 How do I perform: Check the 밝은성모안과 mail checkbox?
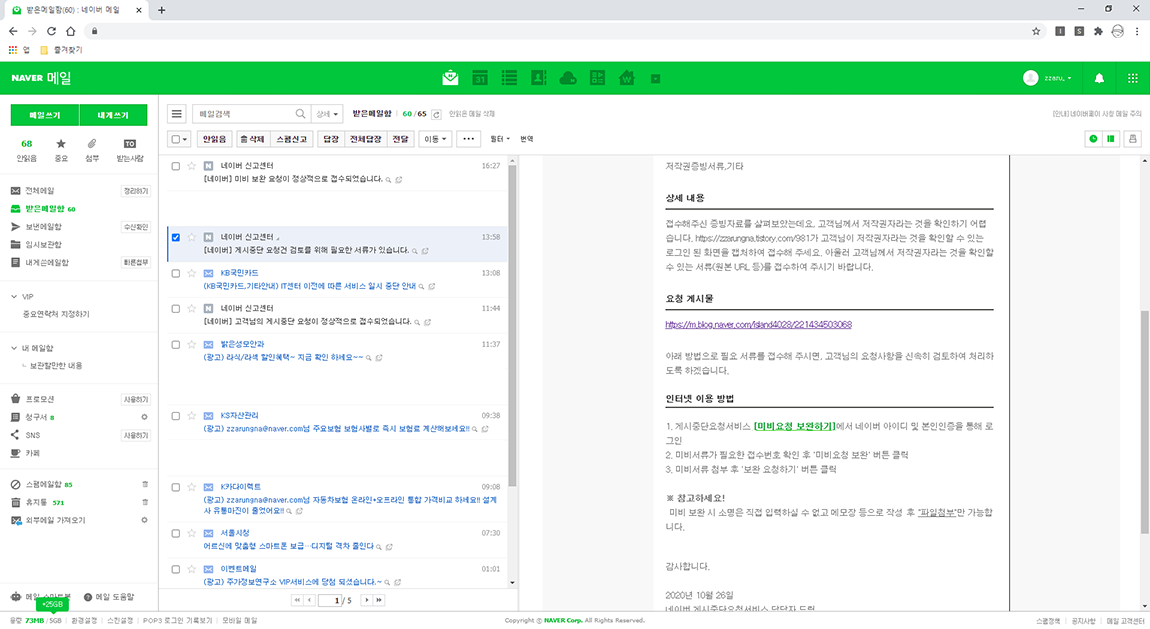click(x=175, y=345)
